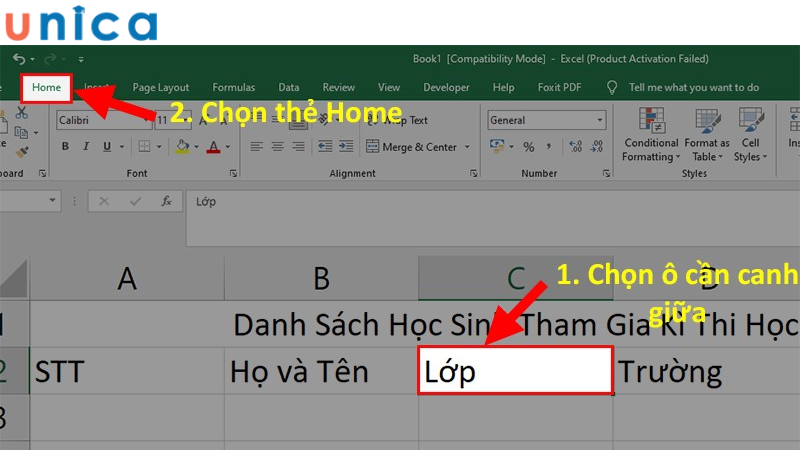Increase Decimal places
Viewport: 800px width, 450px height.
pyautogui.click(x=576, y=147)
